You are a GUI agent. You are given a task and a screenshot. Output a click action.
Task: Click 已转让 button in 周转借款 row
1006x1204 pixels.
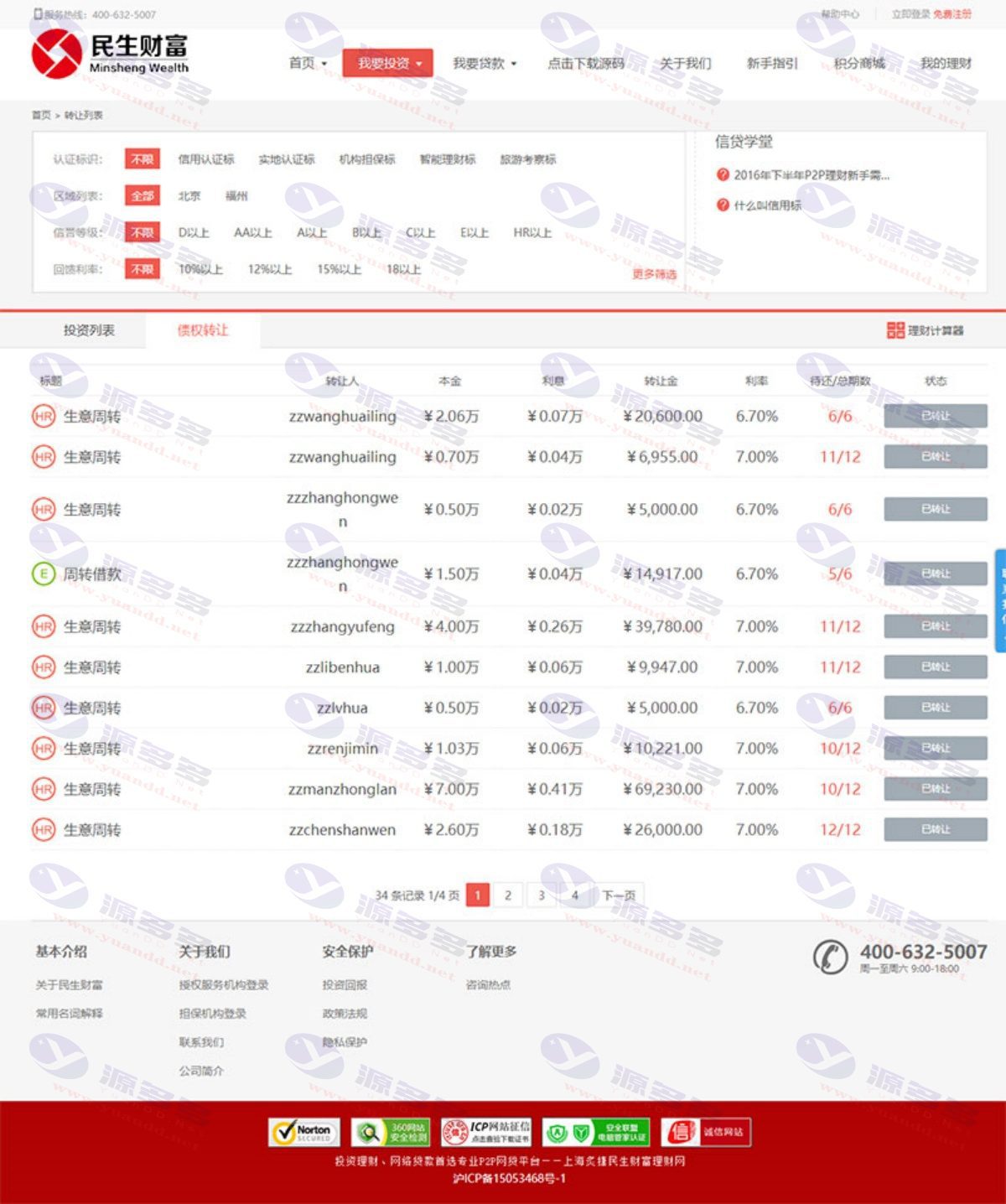pos(936,574)
